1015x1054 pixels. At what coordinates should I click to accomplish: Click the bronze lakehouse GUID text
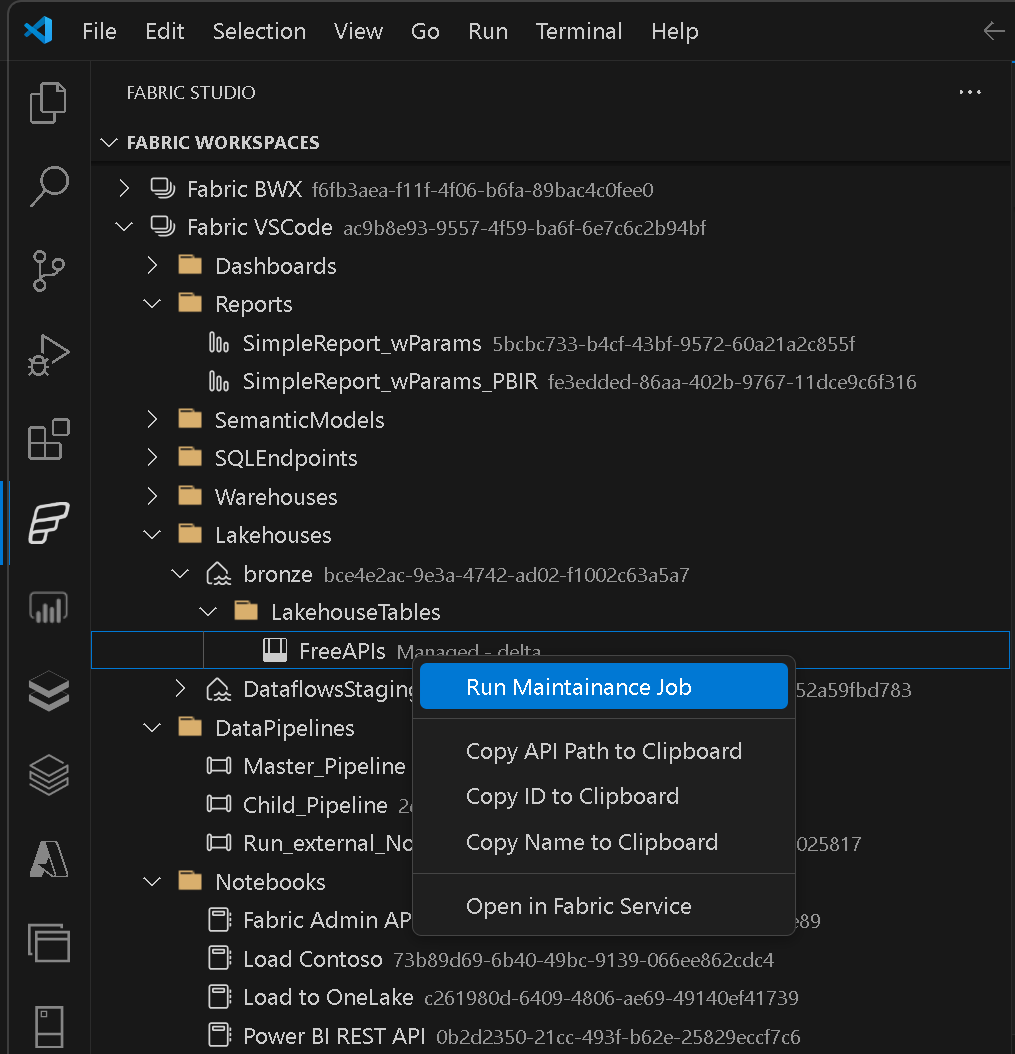coord(506,575)
